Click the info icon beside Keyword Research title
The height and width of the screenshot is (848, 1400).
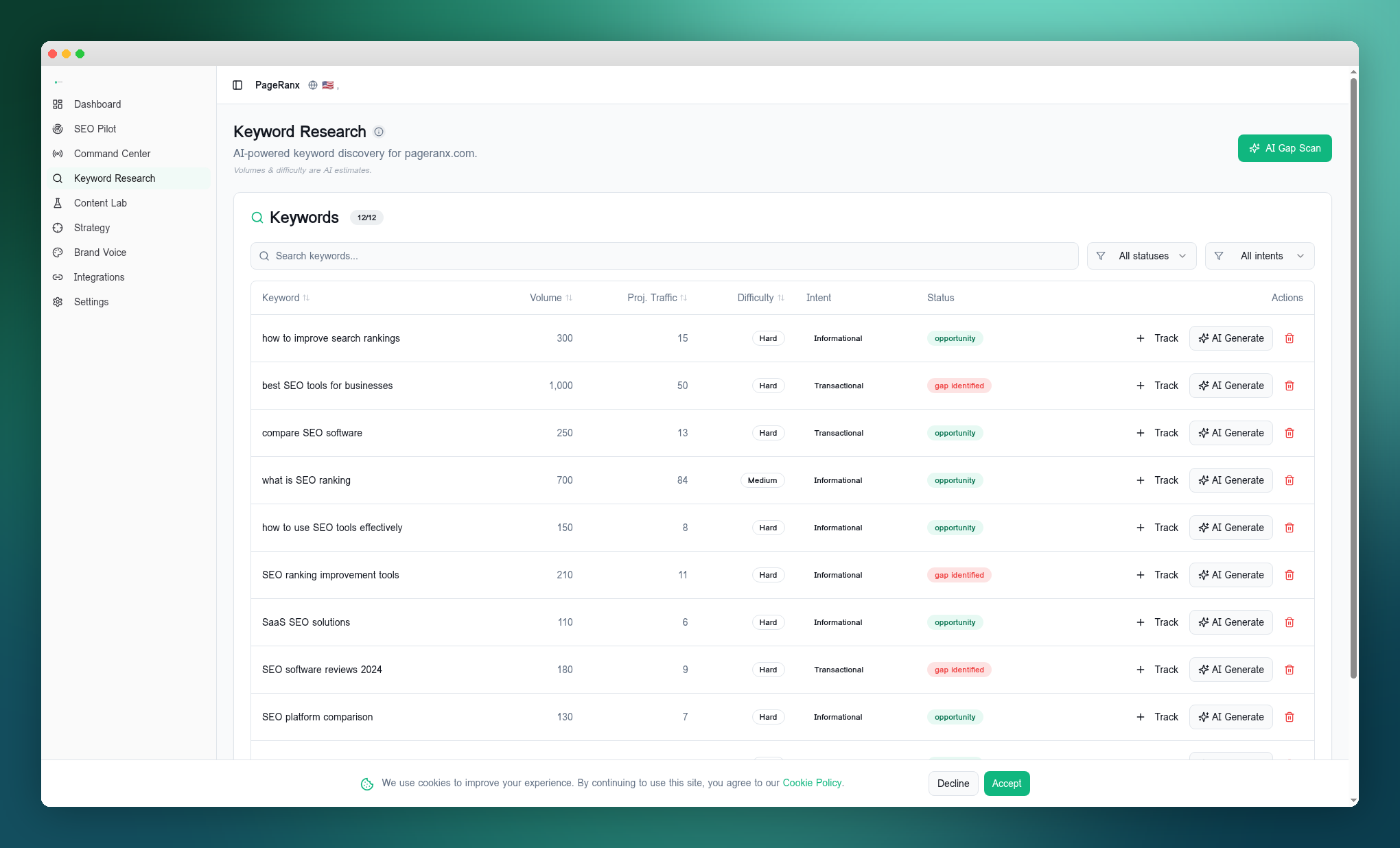click(378, 132)
